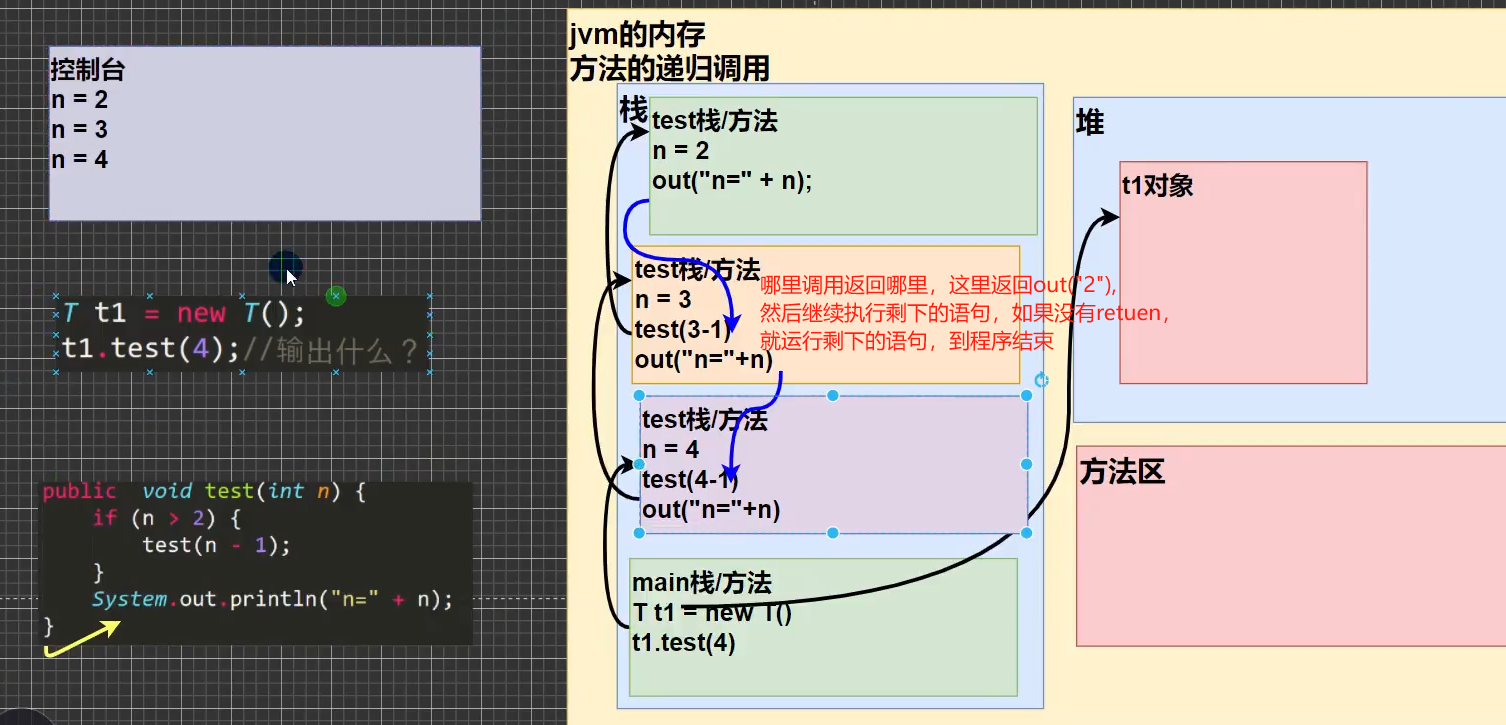Select the bottom-left corner handle of n = 4 frame
The height and width of the screenshot is (725, 1506).
coord(640,533)
